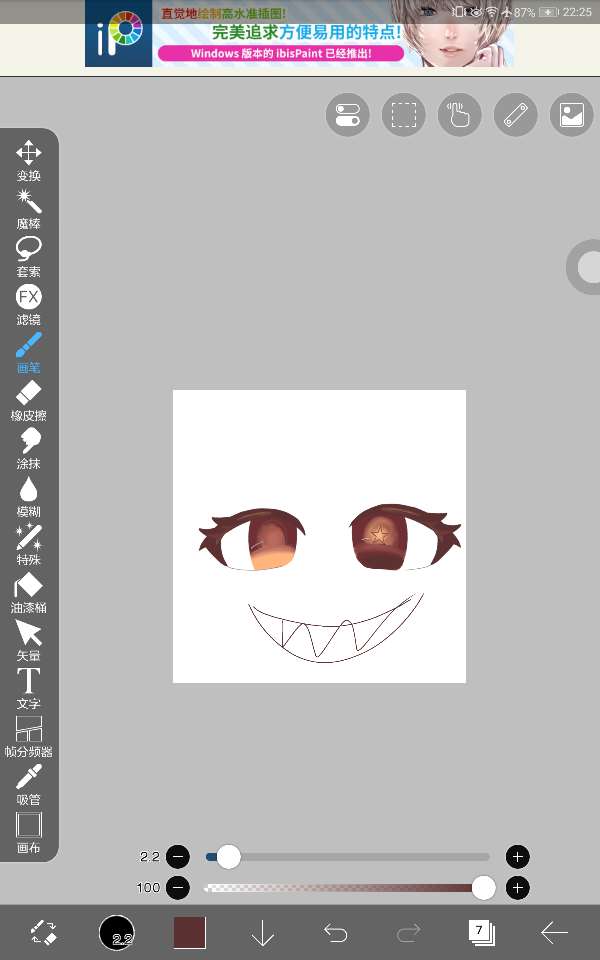
Task: Open the dark red color swatch
Action: coord(189,933)
